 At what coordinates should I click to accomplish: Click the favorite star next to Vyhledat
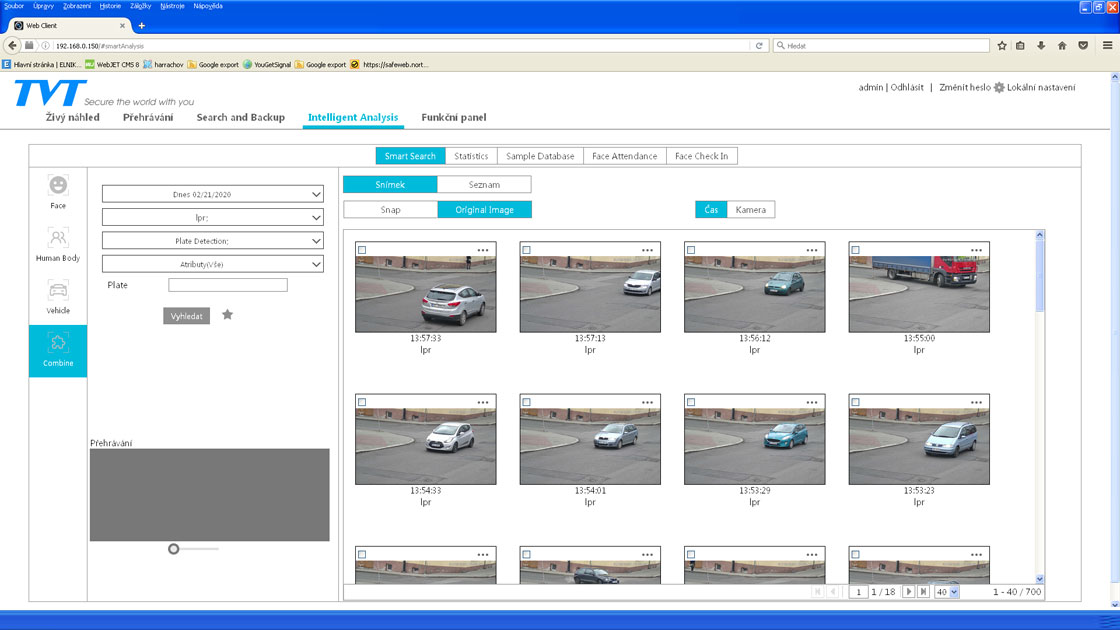[227, 315]
